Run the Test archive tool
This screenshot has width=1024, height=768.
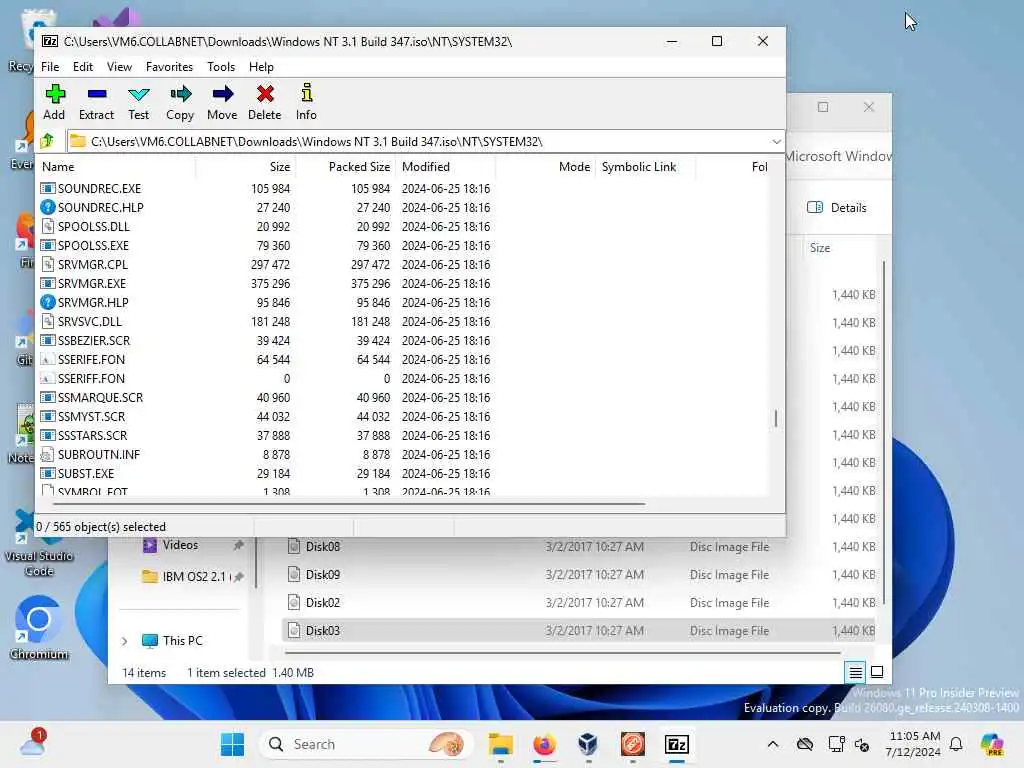(138, 102)
